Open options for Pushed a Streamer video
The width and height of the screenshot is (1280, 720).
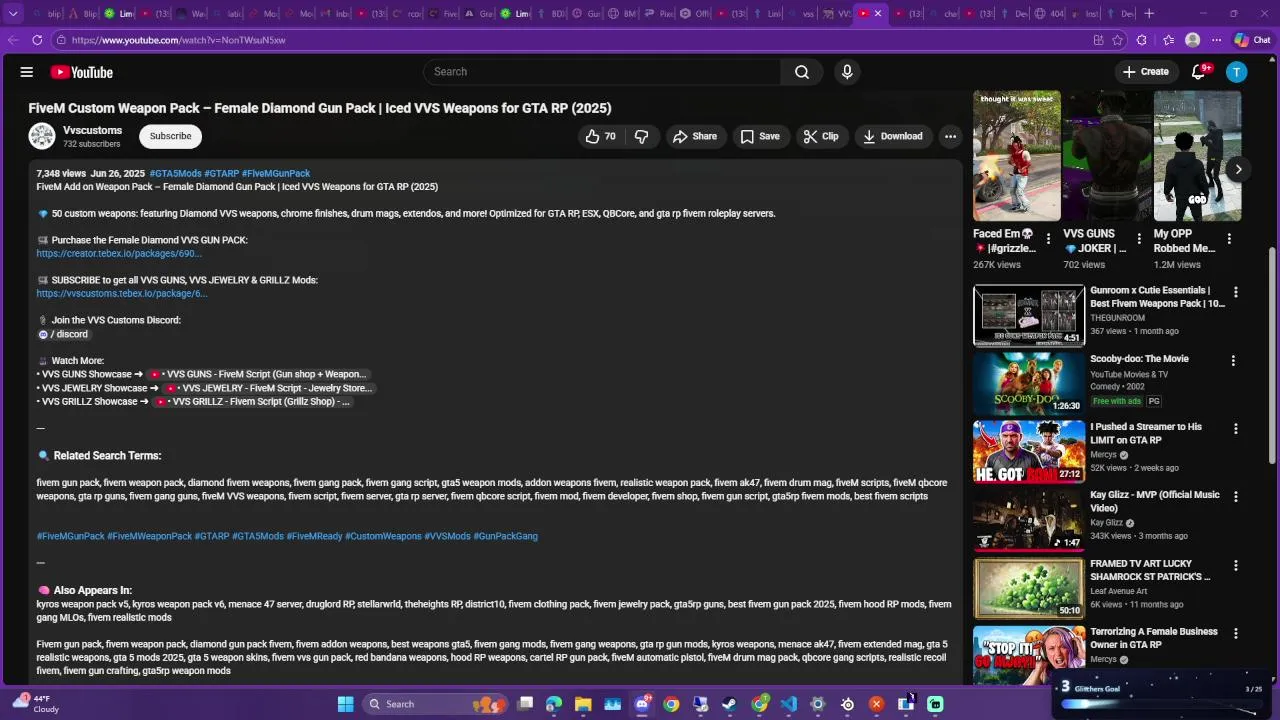click(1235, 428)
